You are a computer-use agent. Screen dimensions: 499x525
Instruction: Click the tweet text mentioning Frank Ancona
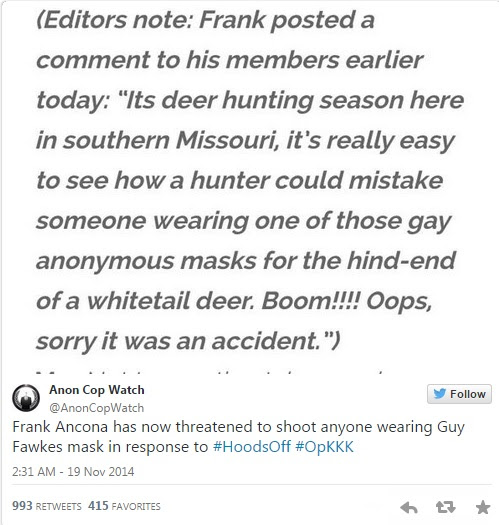(x=238, y=437)
